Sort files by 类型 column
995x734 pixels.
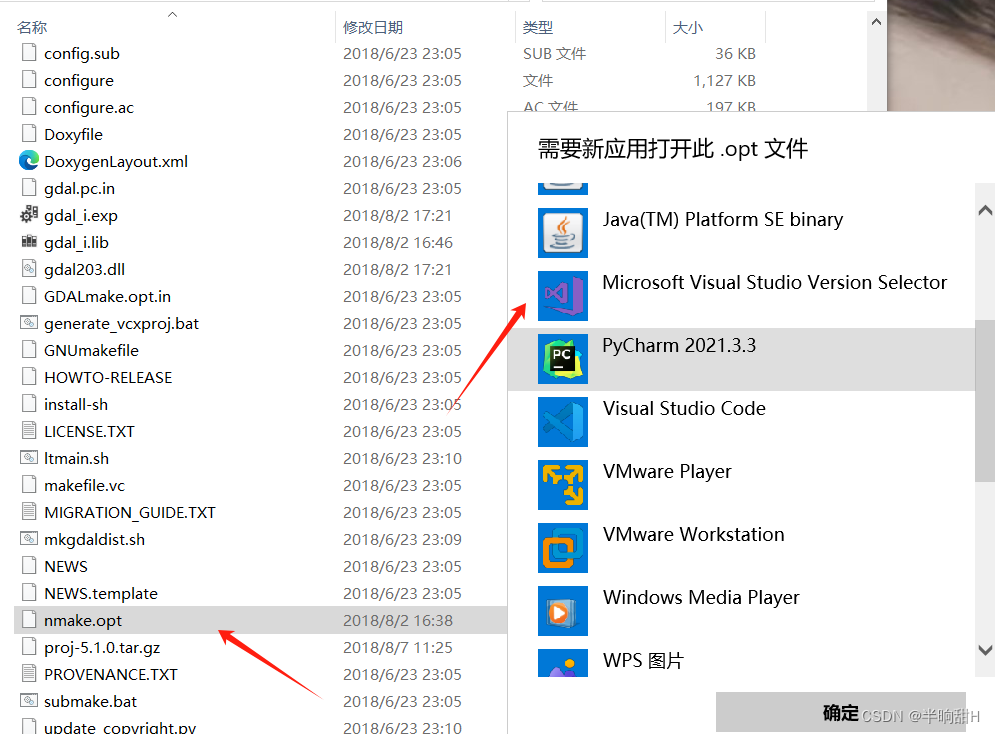(538, 26)
